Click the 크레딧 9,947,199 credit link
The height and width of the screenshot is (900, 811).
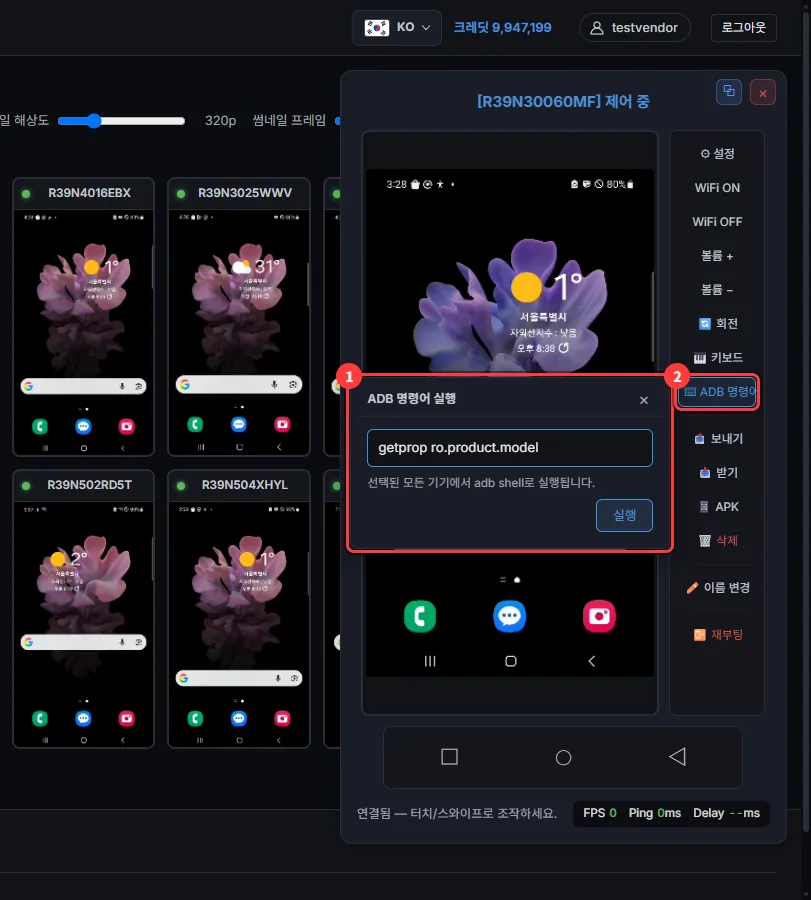point(502,28)
